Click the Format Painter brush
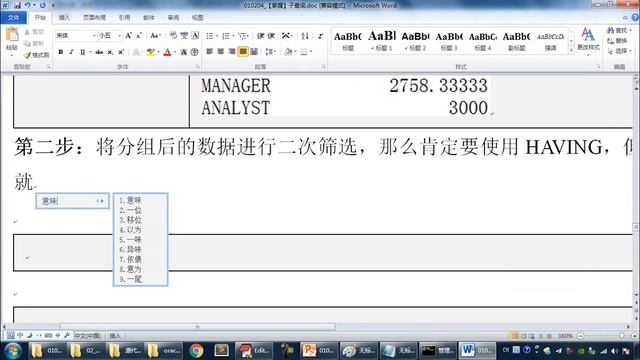The width and height of the screenshot is (640, 360). click(27, 55)
